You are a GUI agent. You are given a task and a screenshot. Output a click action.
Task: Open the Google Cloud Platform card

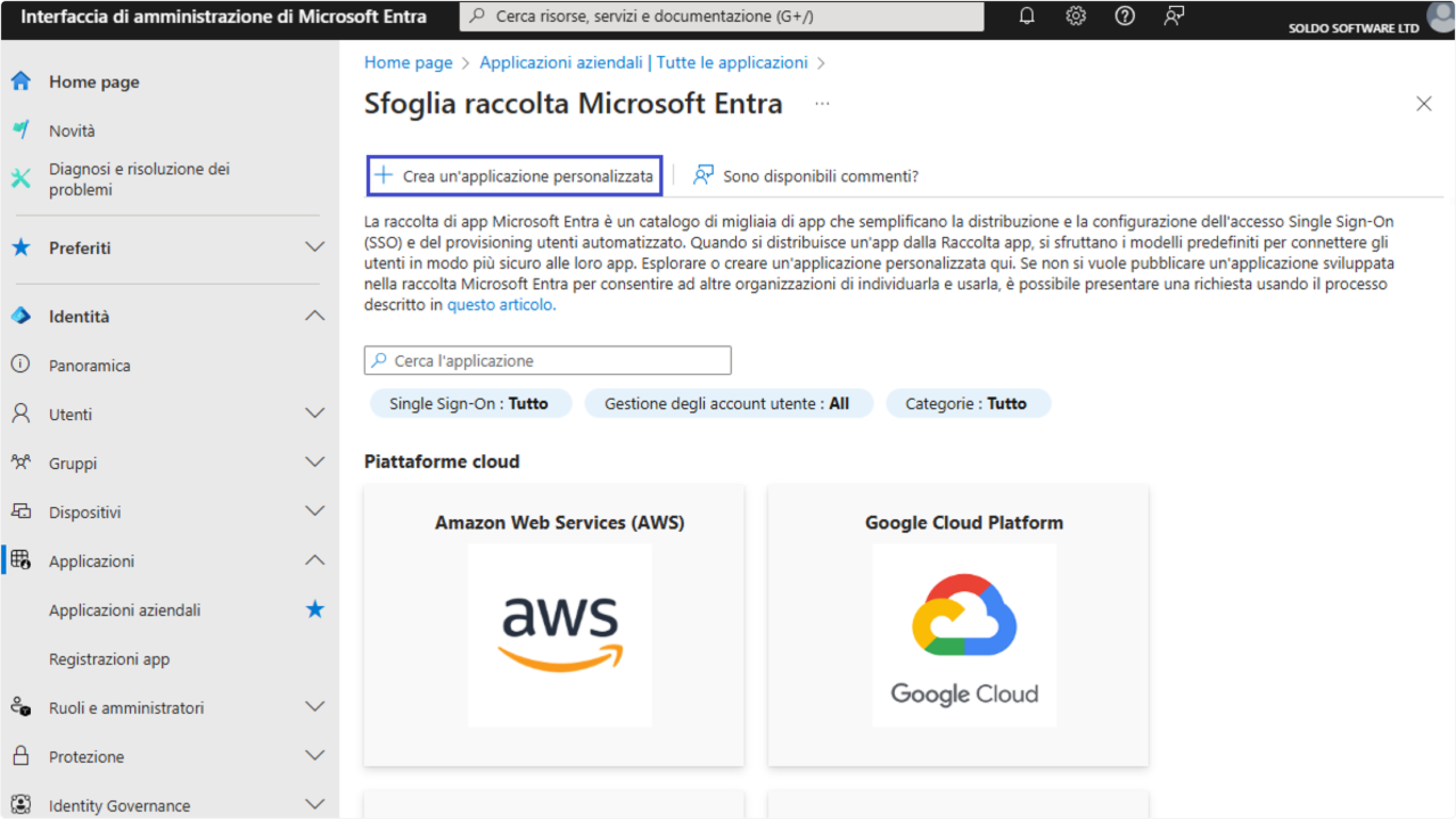[x=958, y=625]
